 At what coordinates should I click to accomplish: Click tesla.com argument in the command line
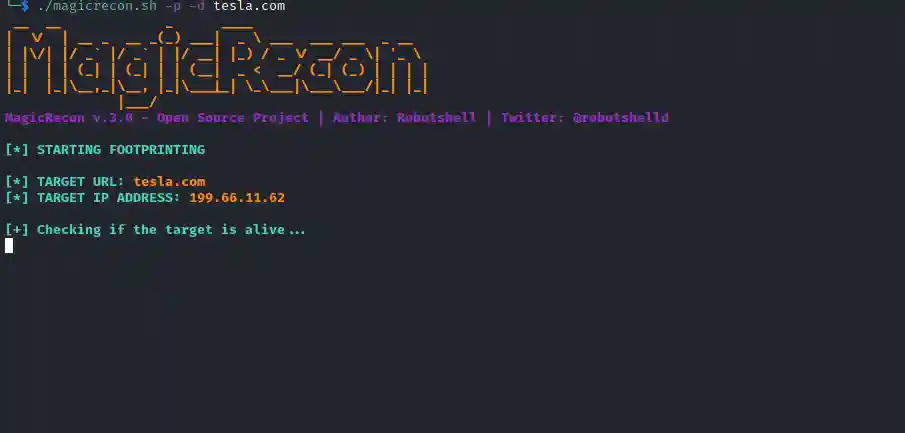tap(249, 6)
